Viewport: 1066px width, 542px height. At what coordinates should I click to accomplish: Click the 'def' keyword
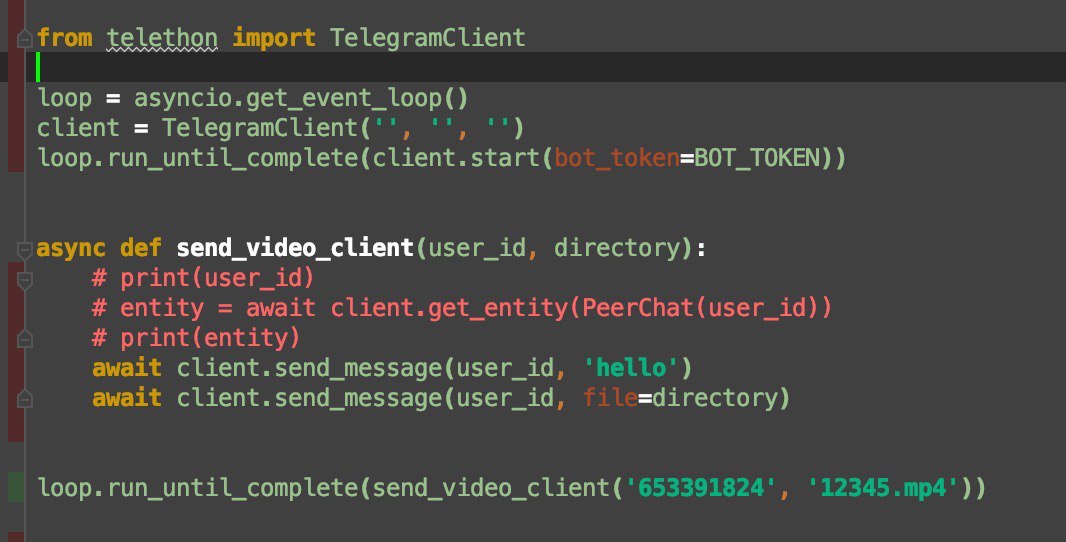pyautogui.click(x=141, y=248)
